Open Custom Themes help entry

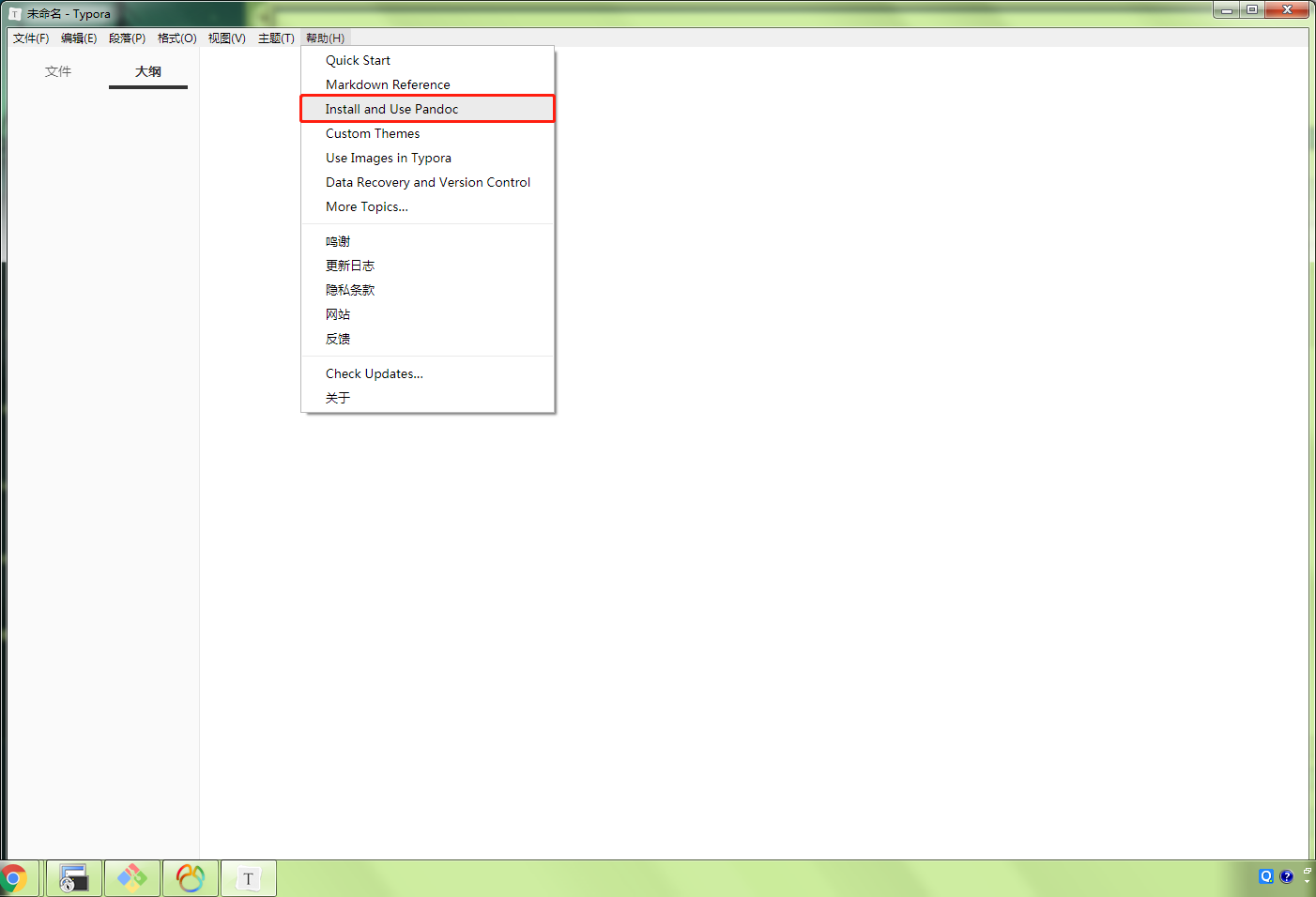(428, 133)
